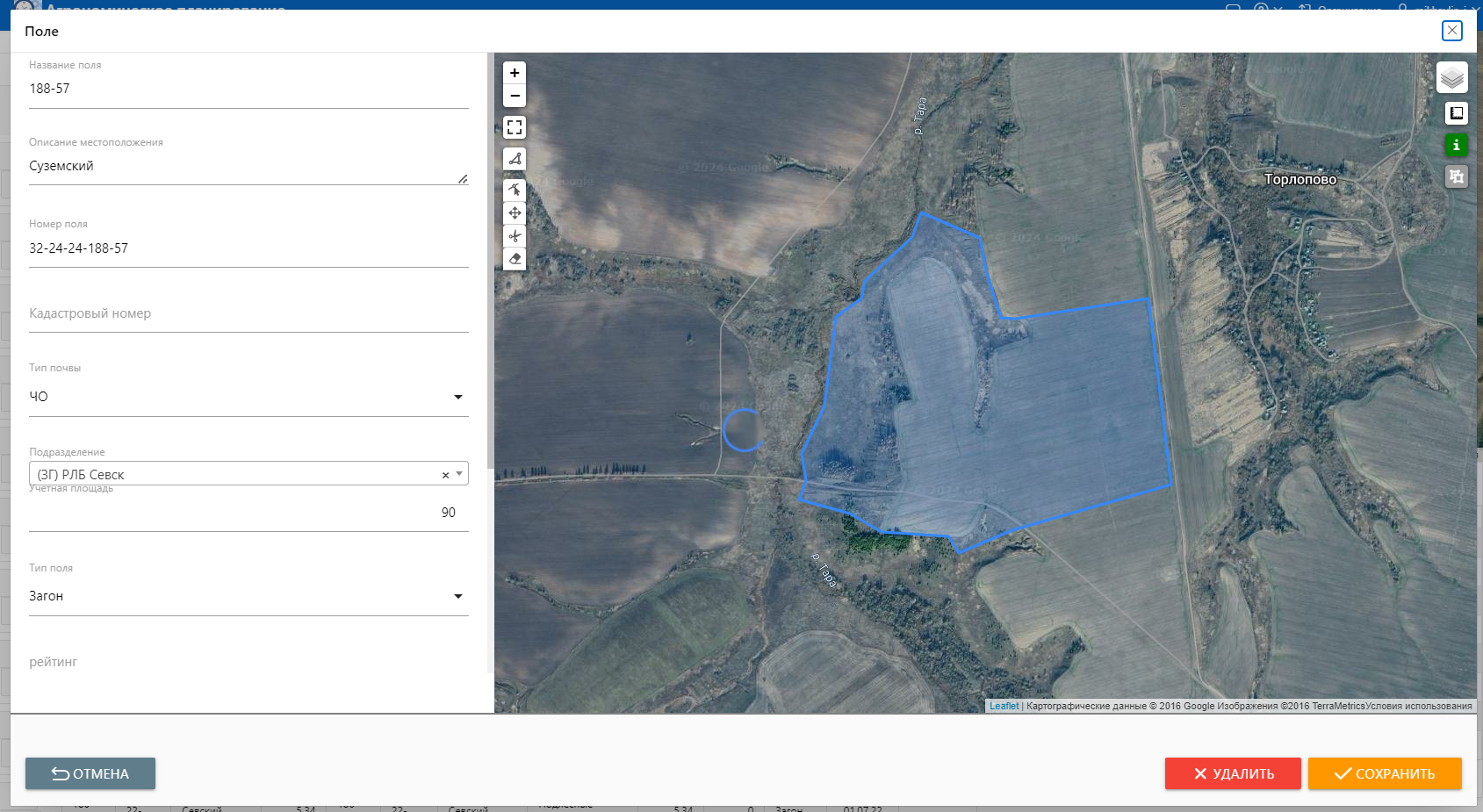
Task: Toggle the green info button on map
Action: click(1456, 145)
